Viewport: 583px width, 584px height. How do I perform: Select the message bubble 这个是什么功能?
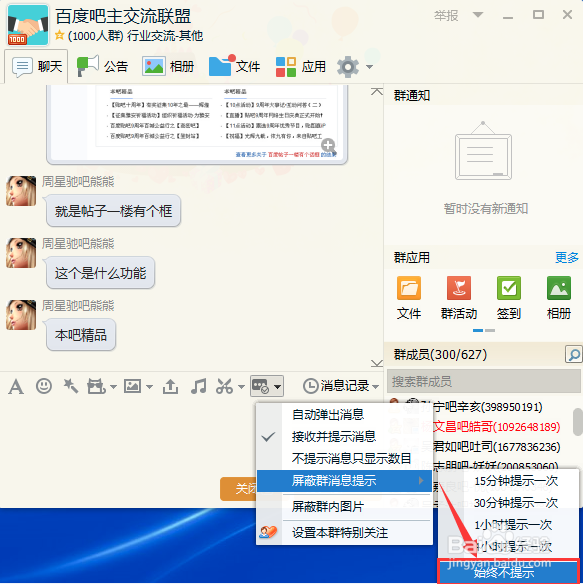[x=100, y=273]
